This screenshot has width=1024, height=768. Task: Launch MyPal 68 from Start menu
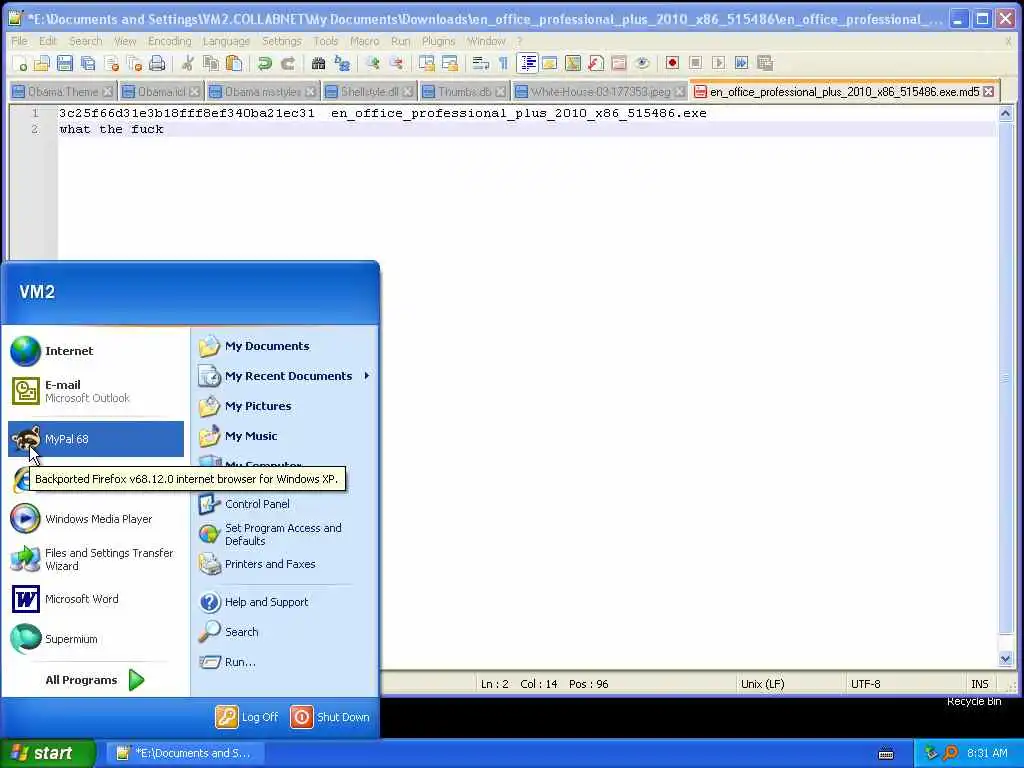coord(95,439)
